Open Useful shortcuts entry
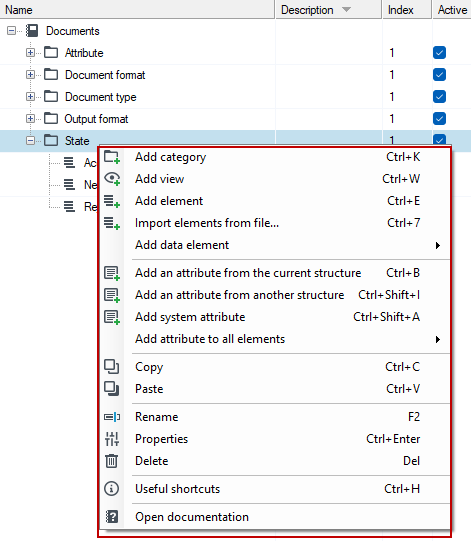The height and width of the screenshot is (541, 471). [x=275, y=489]
